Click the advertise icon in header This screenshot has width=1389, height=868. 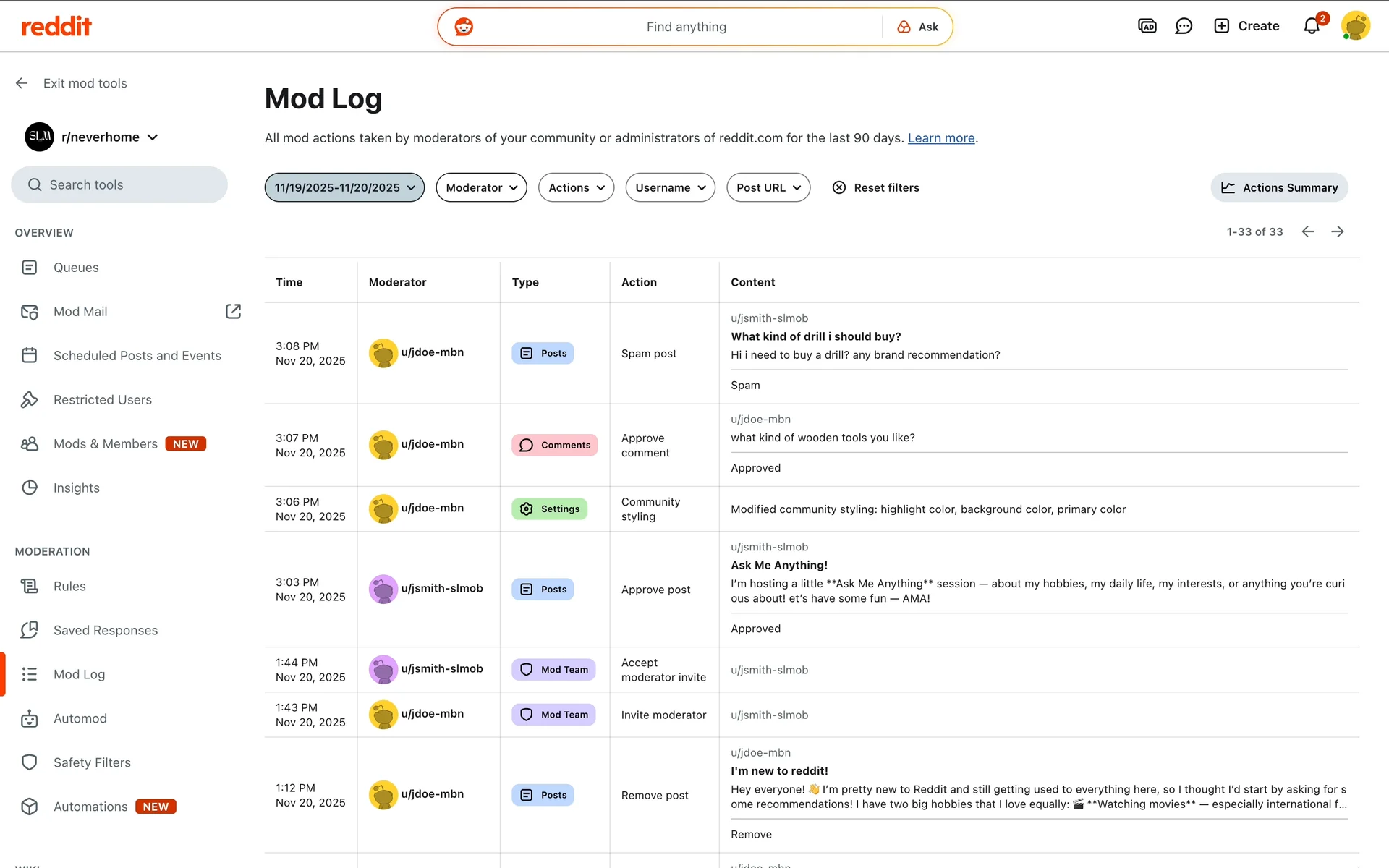tap(1147, 26)
